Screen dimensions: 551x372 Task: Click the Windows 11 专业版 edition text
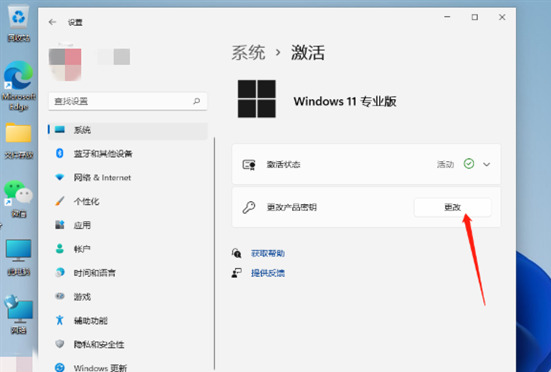tap(345, 102)
